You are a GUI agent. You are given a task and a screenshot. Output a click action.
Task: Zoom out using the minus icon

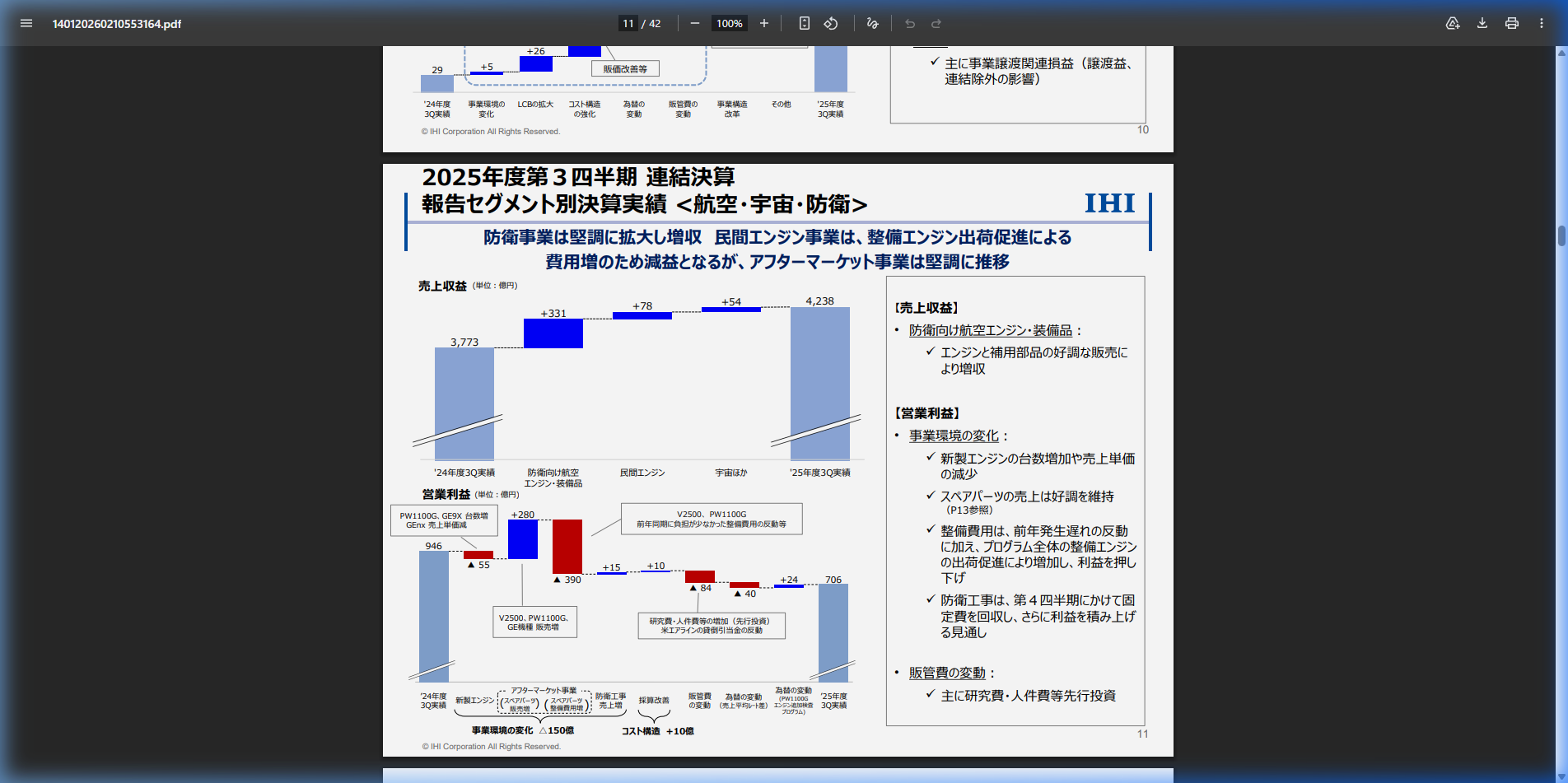point(694,23)
